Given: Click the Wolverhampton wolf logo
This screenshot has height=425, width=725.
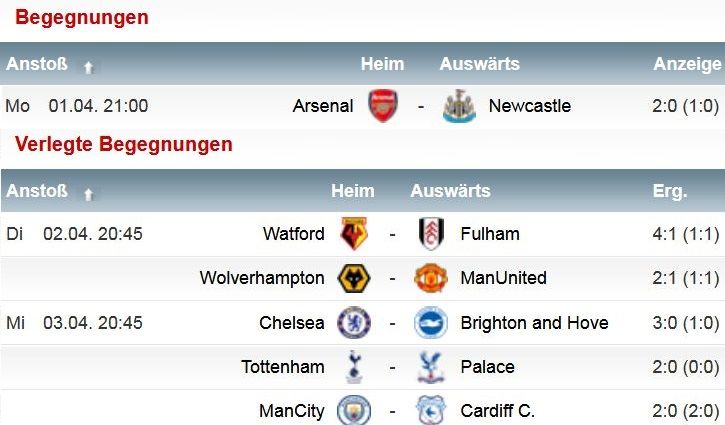Looking at the screenshot, I should click(x=354, y=278).
